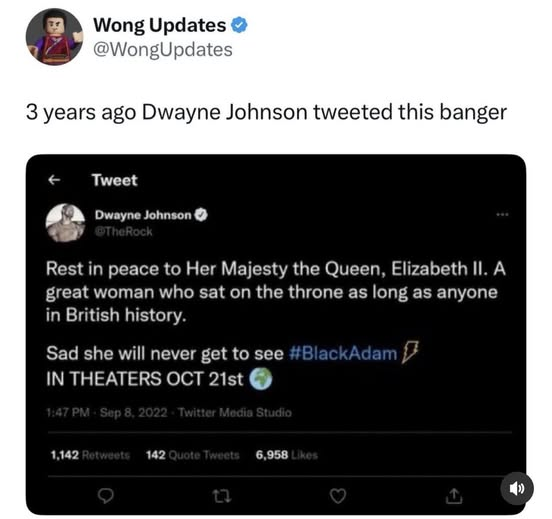552x519 pixels.
Task: Click the blue verified badge by Wong Updates
Action: 239,25
